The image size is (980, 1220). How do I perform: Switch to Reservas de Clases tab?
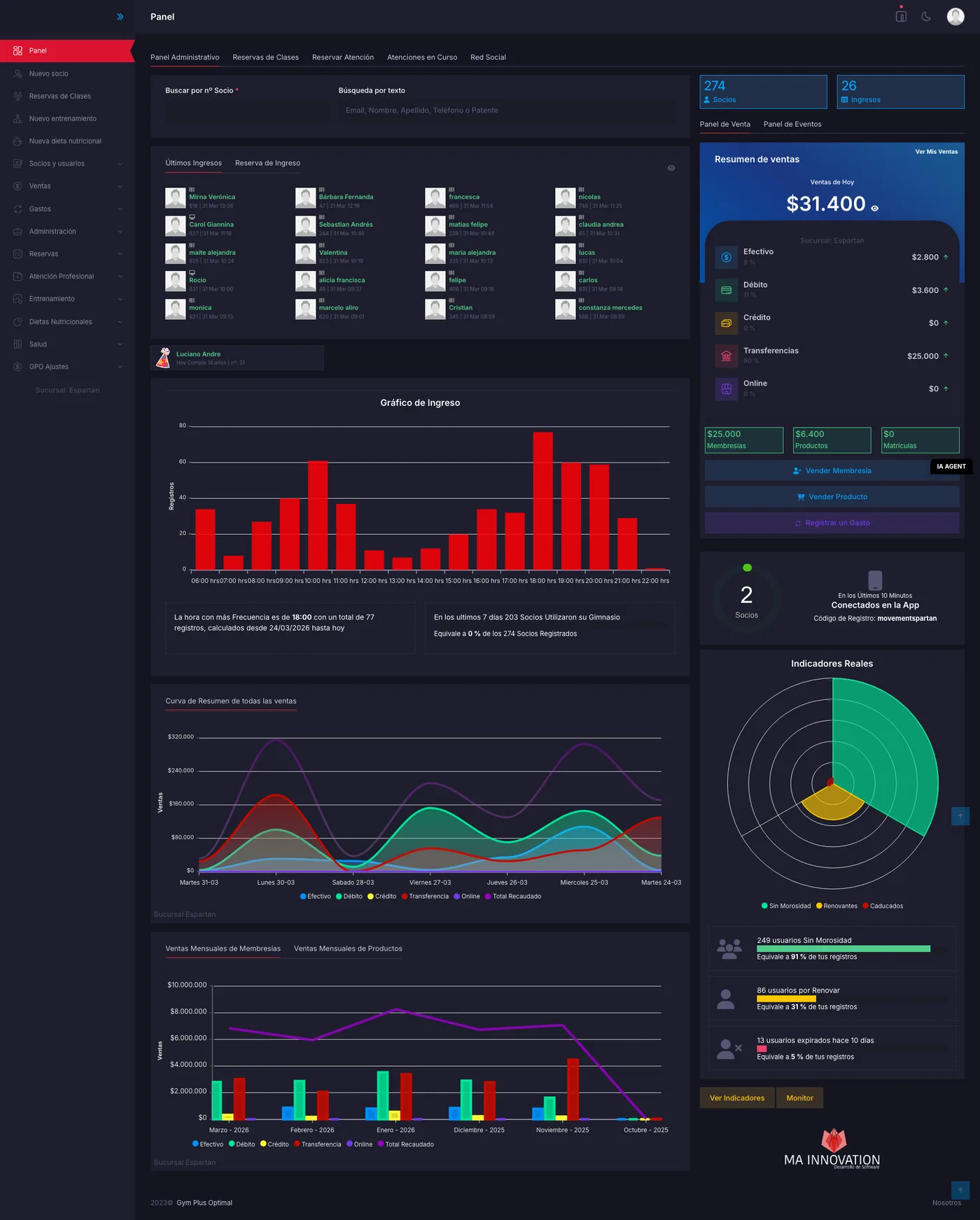(x=265, y=57)
